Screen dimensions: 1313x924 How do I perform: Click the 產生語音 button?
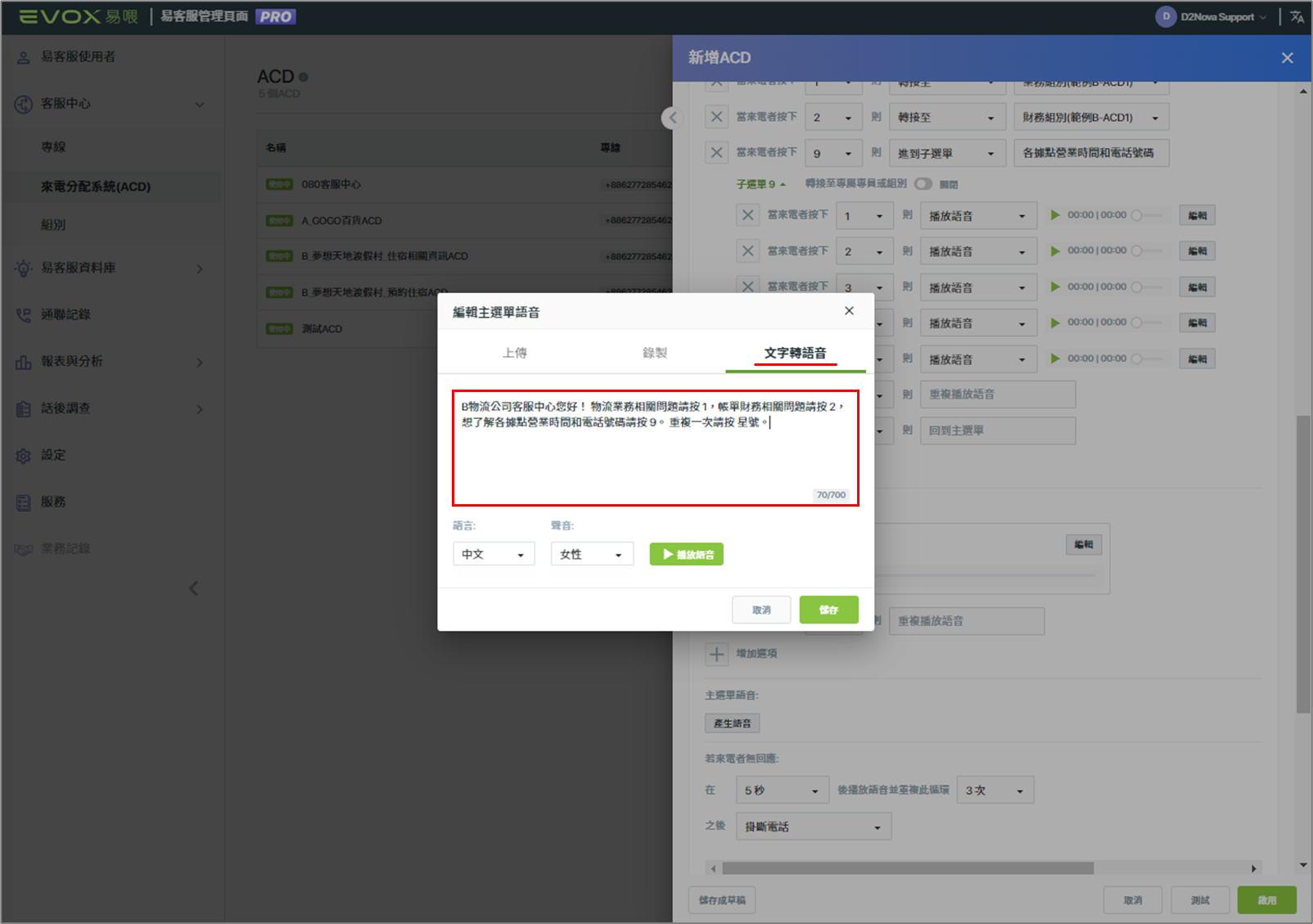[732, 723]
